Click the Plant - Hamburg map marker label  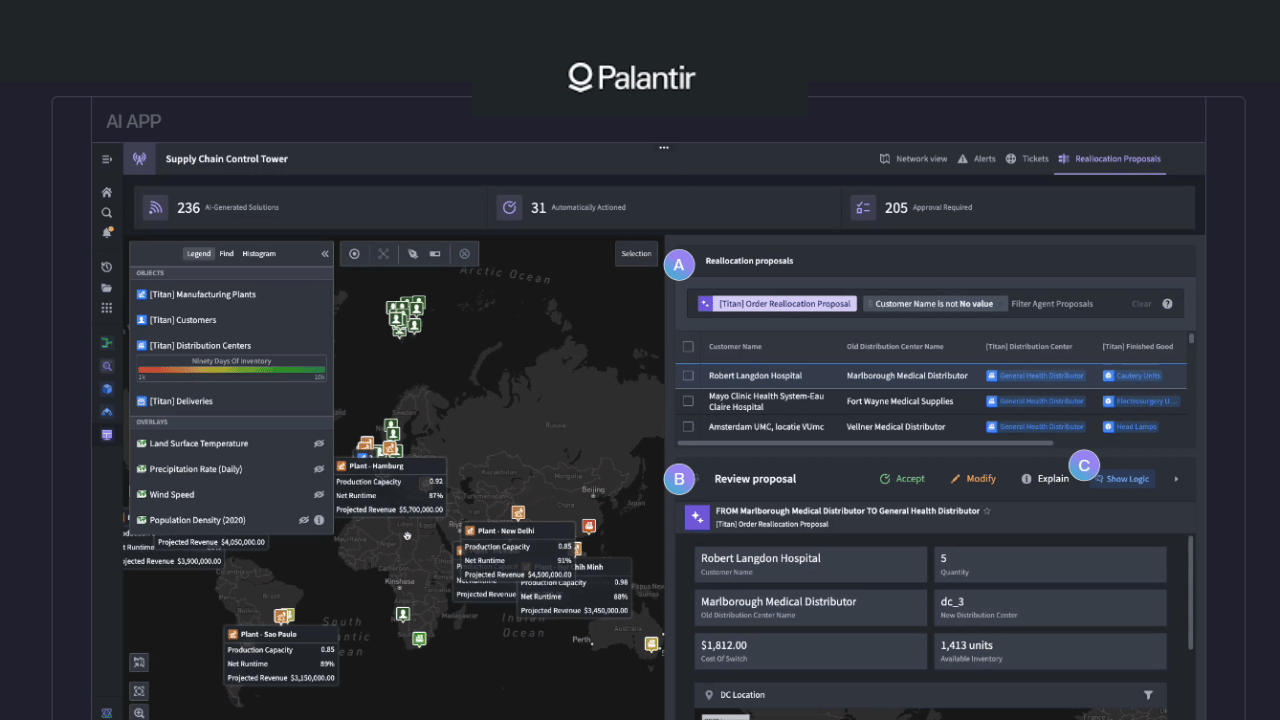tap(391, 466)
